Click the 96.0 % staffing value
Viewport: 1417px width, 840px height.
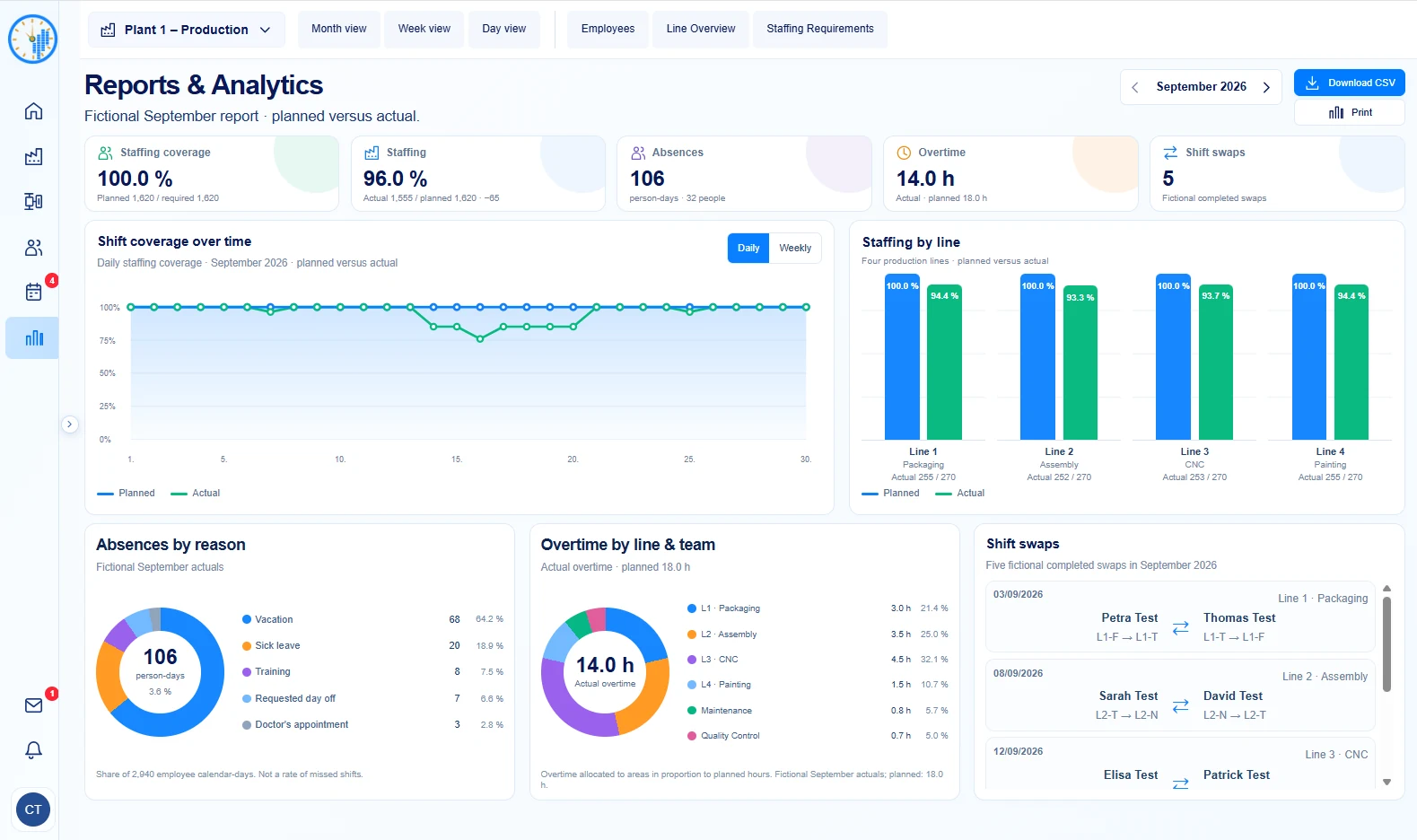[395, 179]
